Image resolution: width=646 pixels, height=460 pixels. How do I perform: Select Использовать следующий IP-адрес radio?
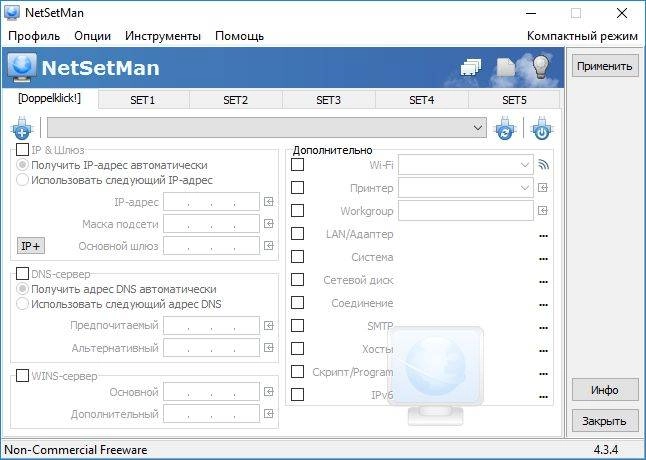click(22, 180)
